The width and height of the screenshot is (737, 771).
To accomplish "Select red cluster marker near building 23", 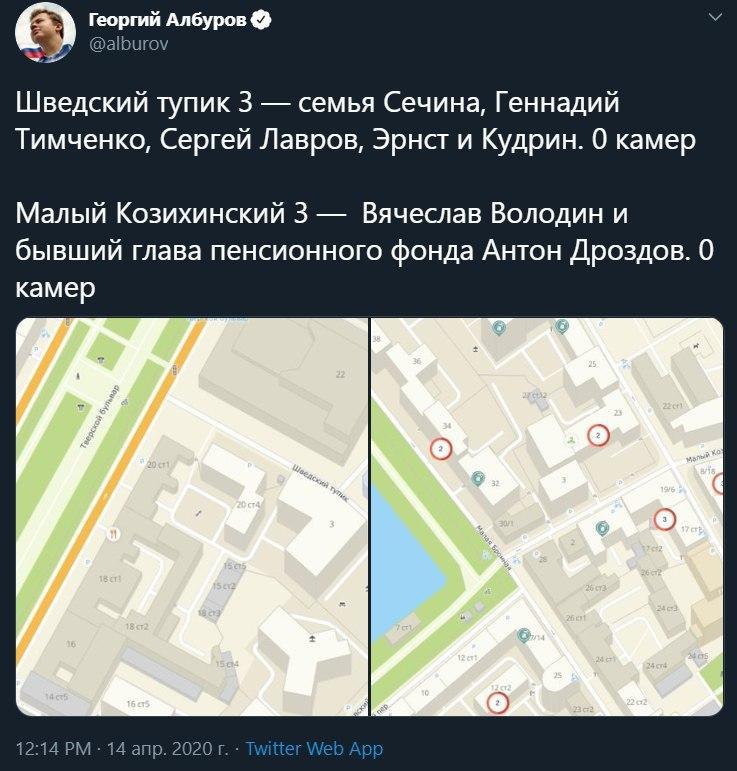I will point(598,435).
